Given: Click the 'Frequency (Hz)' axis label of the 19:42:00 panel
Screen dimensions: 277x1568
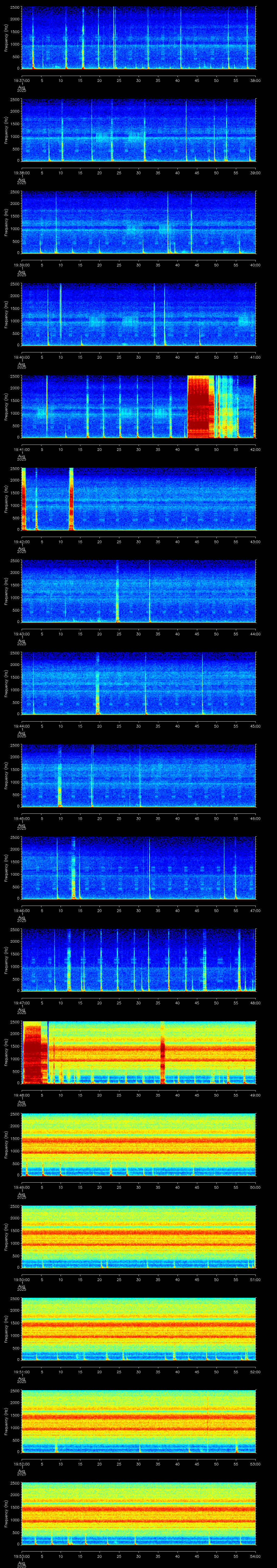Looking at the screenshot, I should [6, 499].
